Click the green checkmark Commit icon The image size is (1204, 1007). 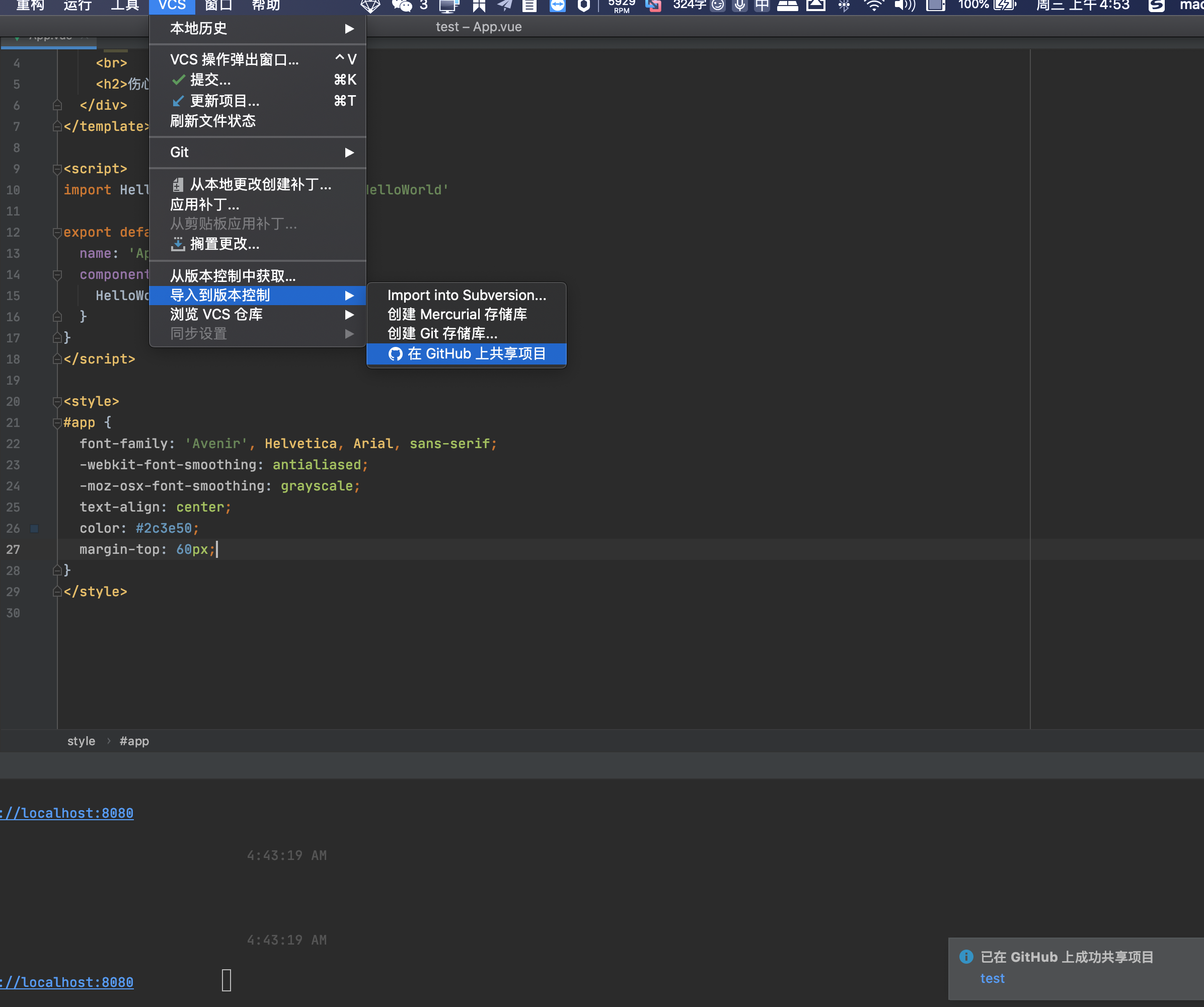point(178,80)
